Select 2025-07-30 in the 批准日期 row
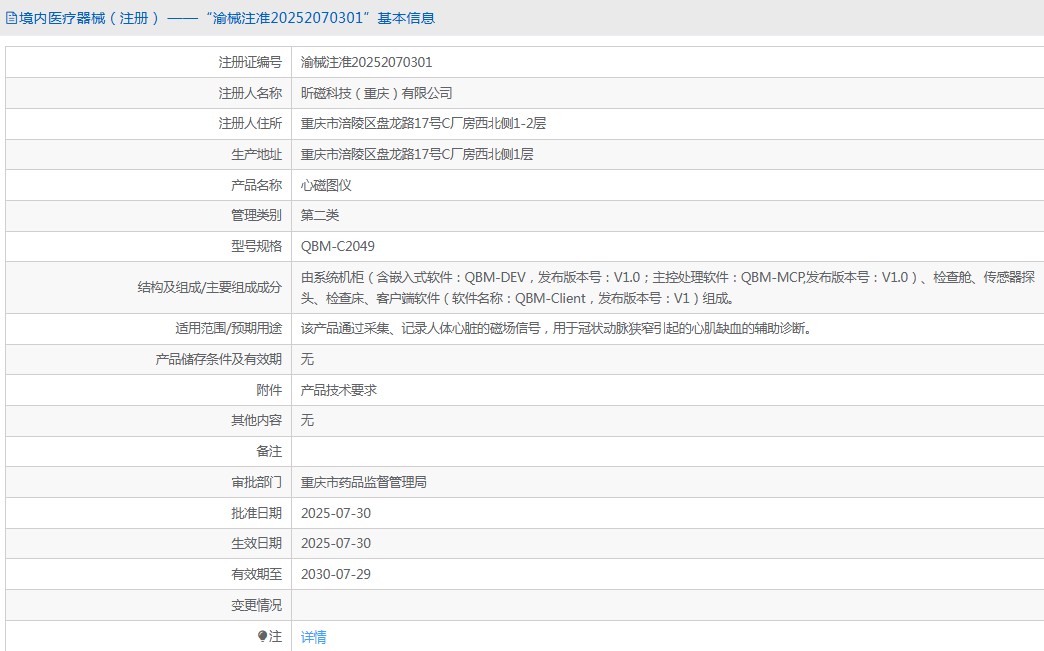Viewport: 1044px width, 651px height. pyautogui.click(x=336, y=513)
